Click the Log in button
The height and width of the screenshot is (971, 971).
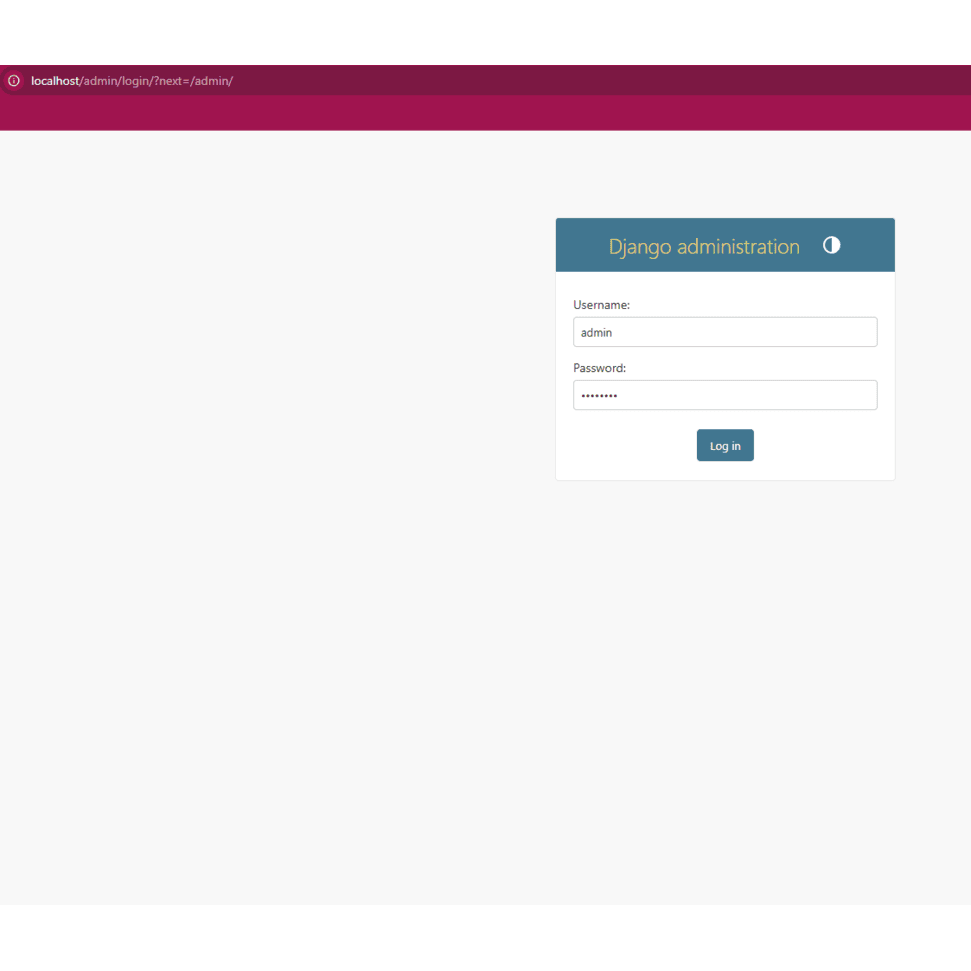pyautogui.click(x=725, y=445)
